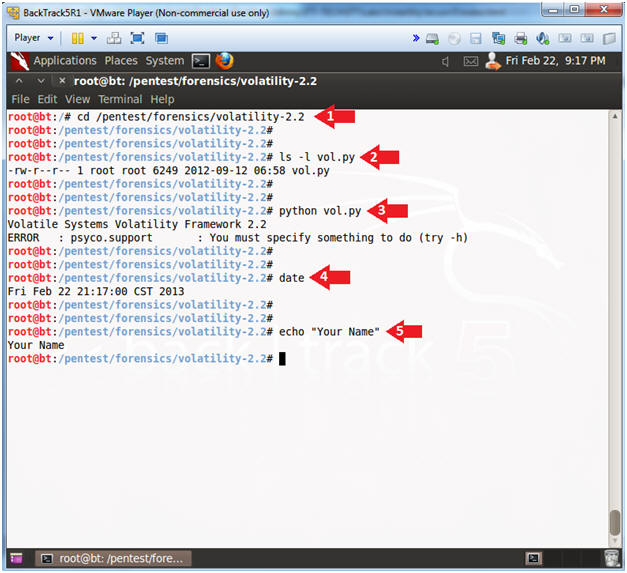
Task: Click the message log icon at toolbar end
Action: click(x=609, y=39)
